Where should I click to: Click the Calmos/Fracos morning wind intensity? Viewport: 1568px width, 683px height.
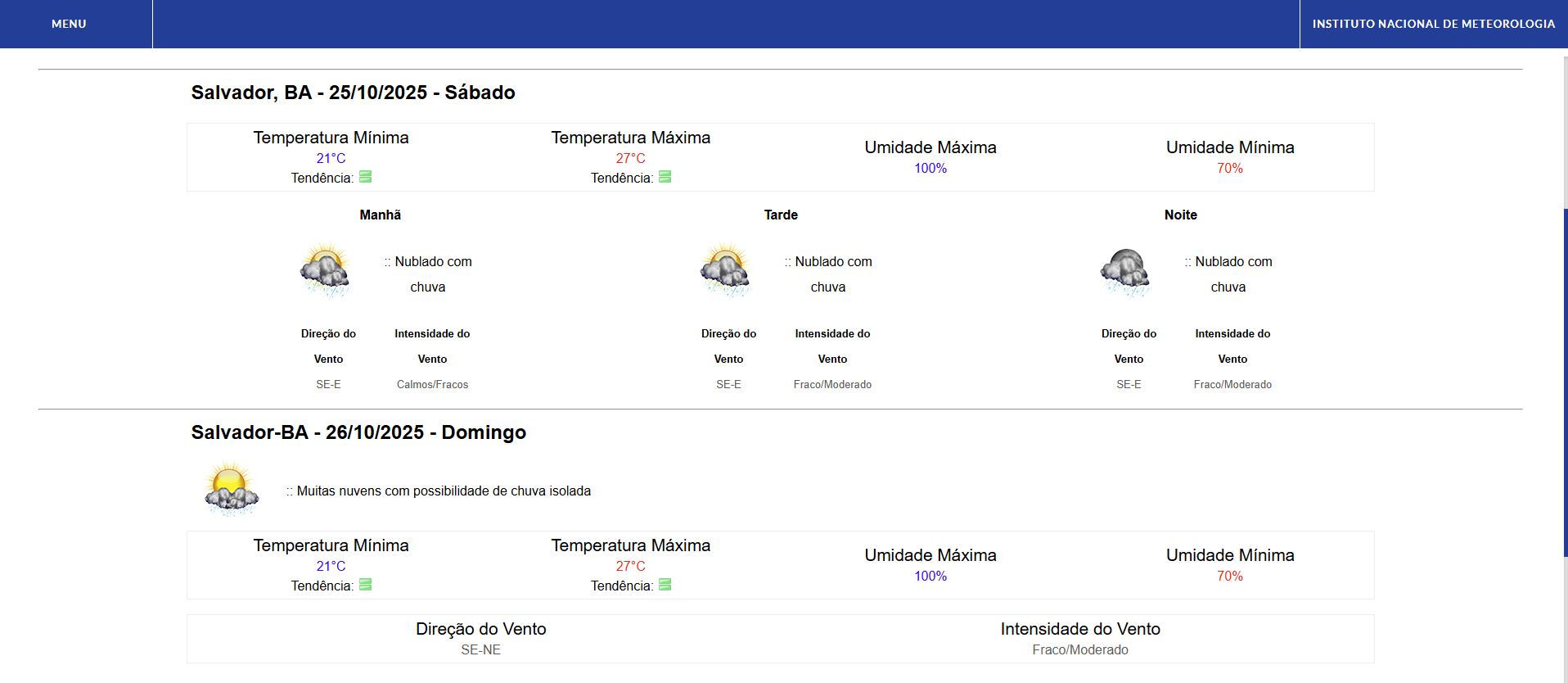tap(432, 384)
